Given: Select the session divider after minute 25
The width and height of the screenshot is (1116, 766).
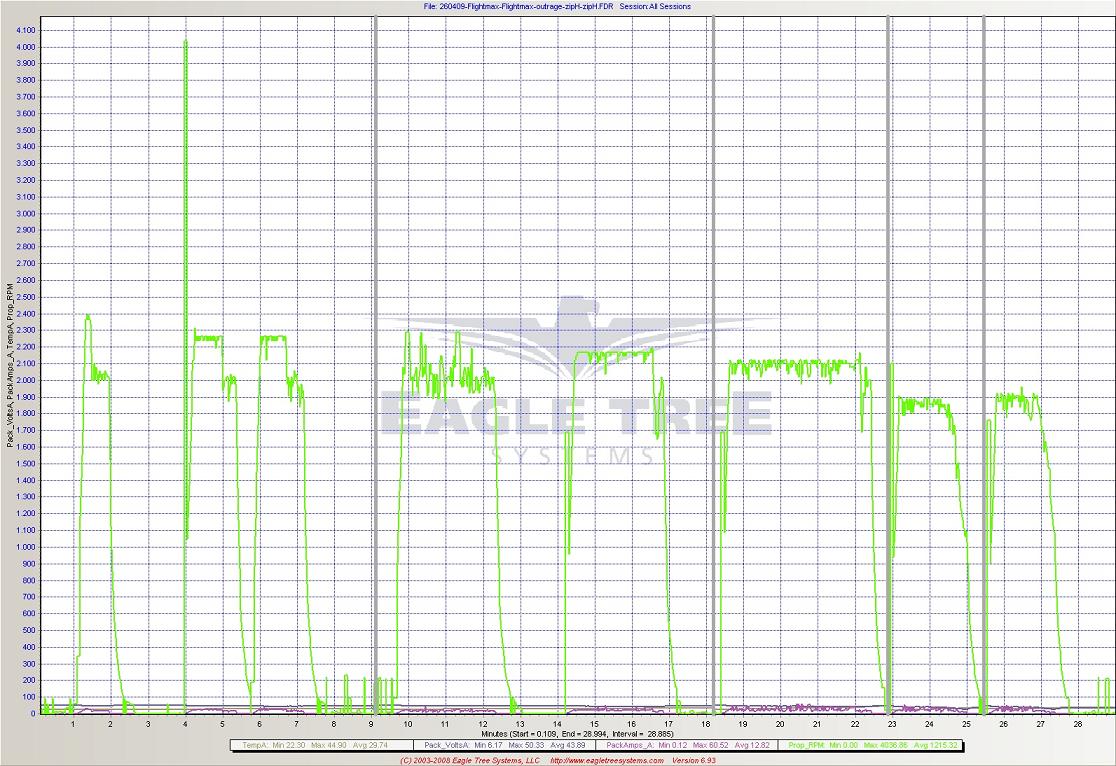Looking at the screenshot, I should (984, 360).
